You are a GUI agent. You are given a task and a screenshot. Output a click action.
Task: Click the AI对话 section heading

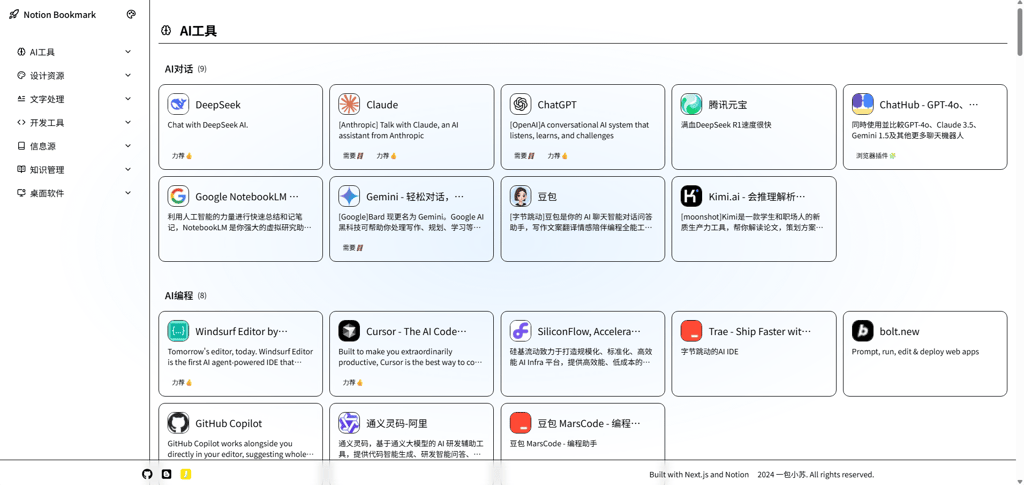pyautogui.click(x=178, y=69)
